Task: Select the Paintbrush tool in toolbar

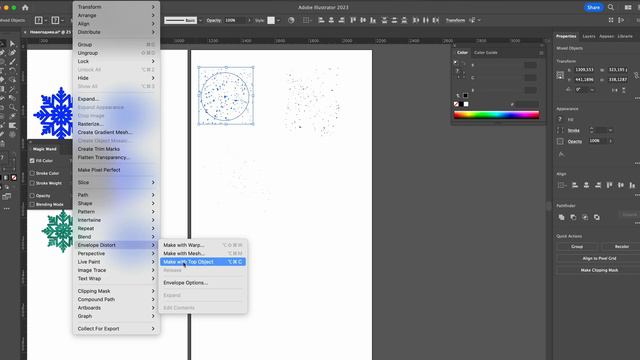Action: [13, 62]
